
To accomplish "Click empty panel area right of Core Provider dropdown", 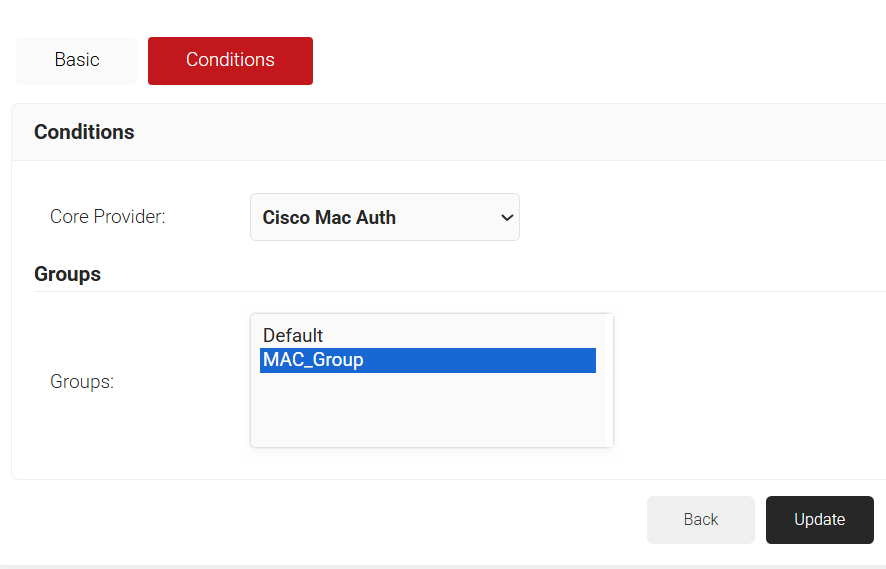I will [x=700, y=217].
